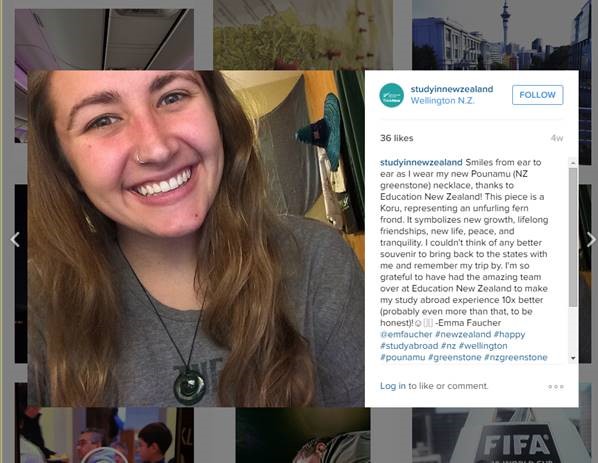Open the #newzealand hashtag

(463, 334)
